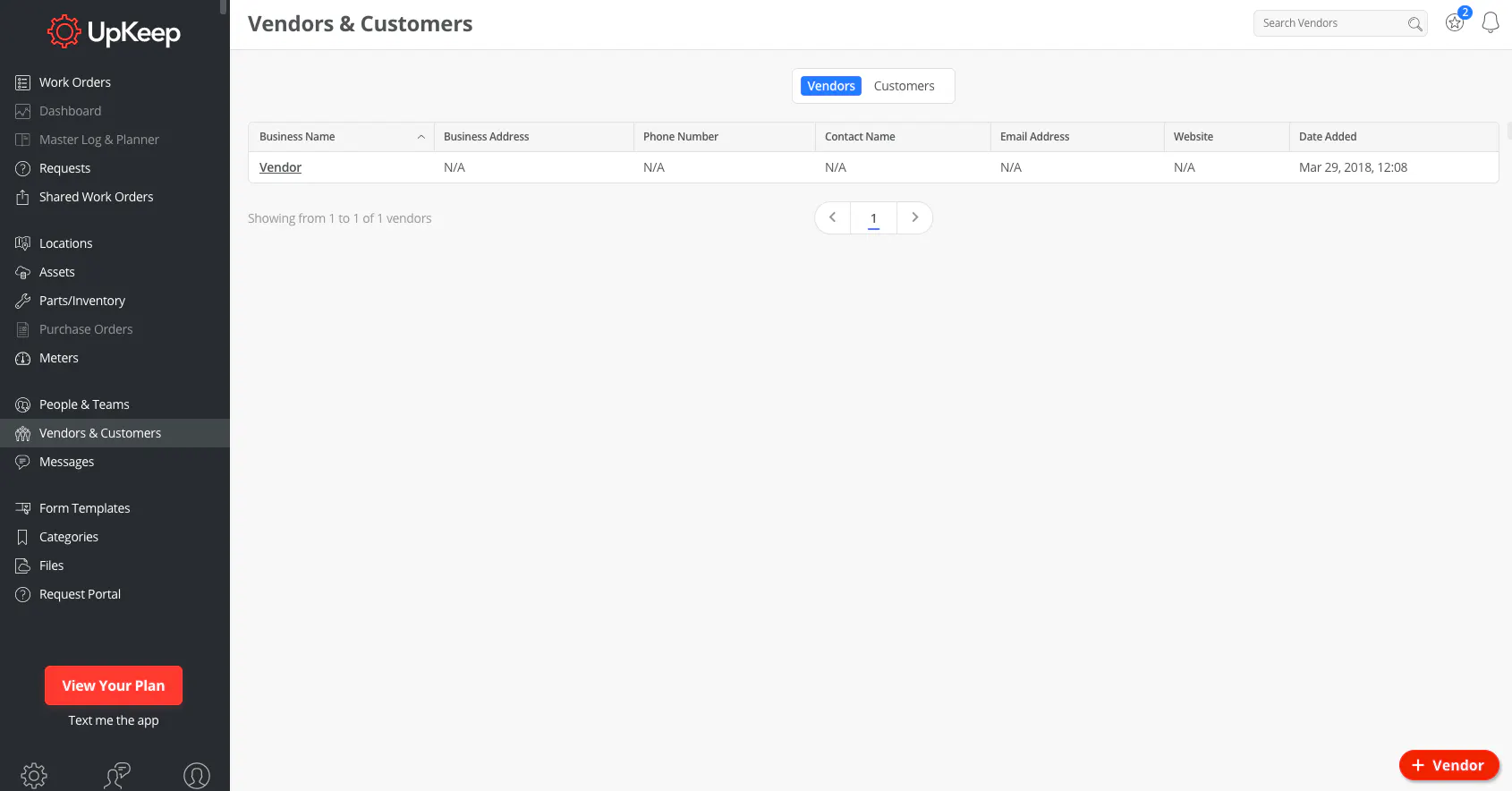Click the notifications bell icon
The image size is (1512, 791).
1490,23
